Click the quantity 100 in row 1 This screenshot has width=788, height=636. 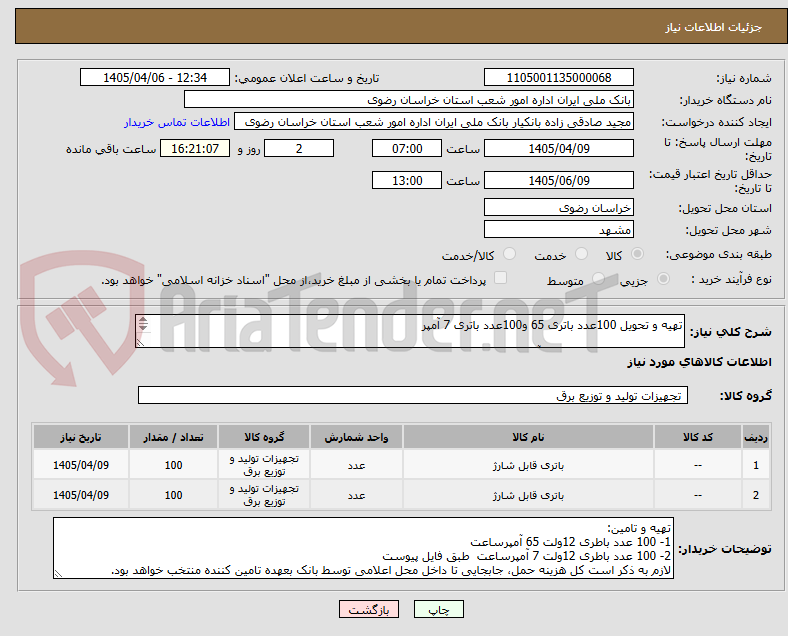point(173,466)
